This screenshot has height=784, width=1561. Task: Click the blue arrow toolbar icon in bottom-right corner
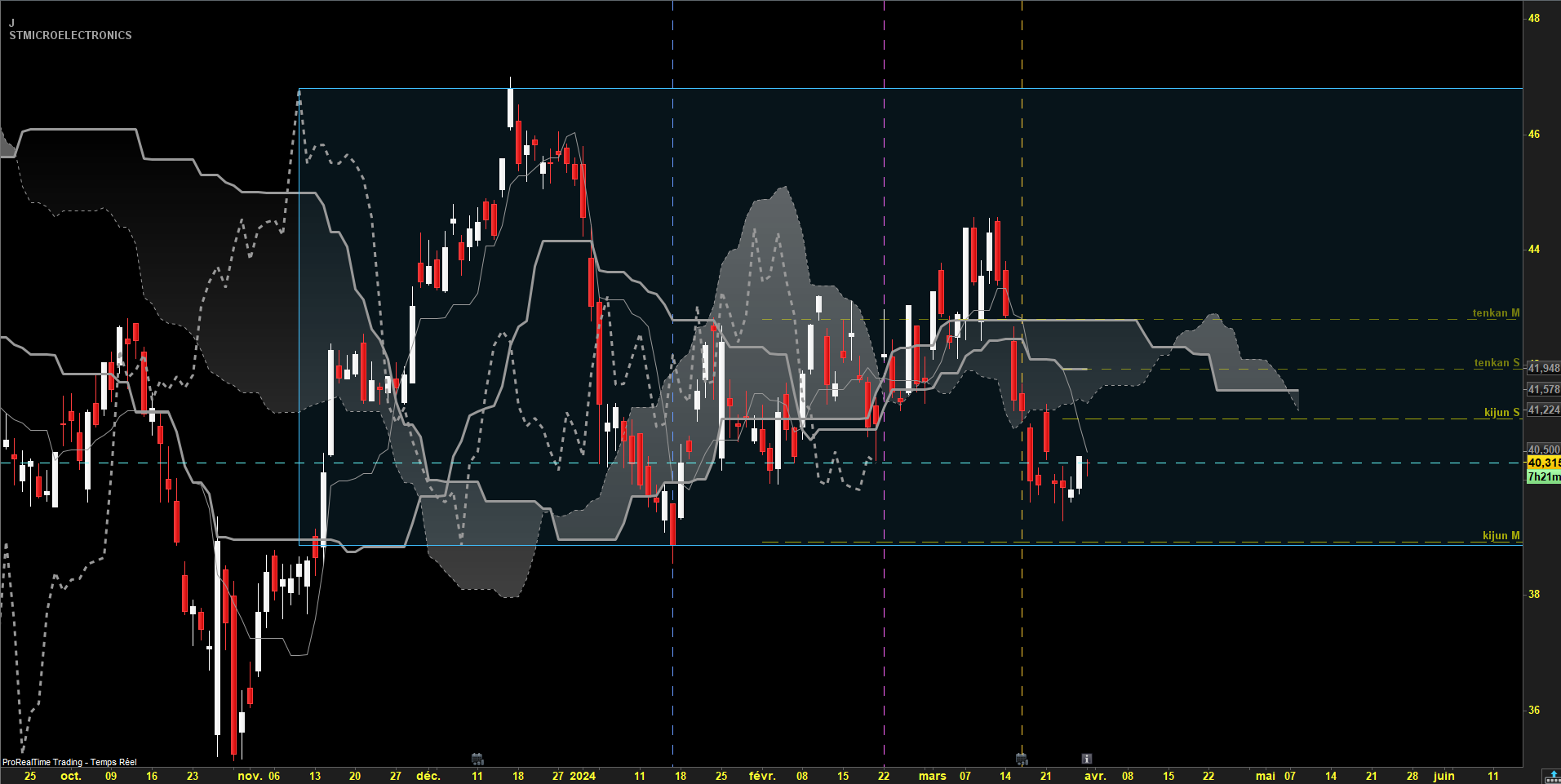tap(1552, 776)
